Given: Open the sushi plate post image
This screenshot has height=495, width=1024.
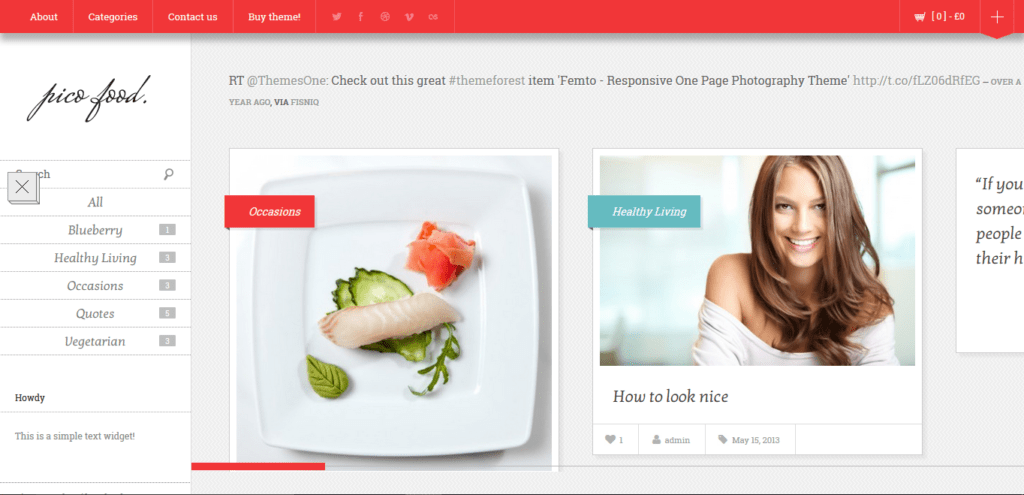Looking at the screenshot, I should pyautogui.click(x=394, y=312).
